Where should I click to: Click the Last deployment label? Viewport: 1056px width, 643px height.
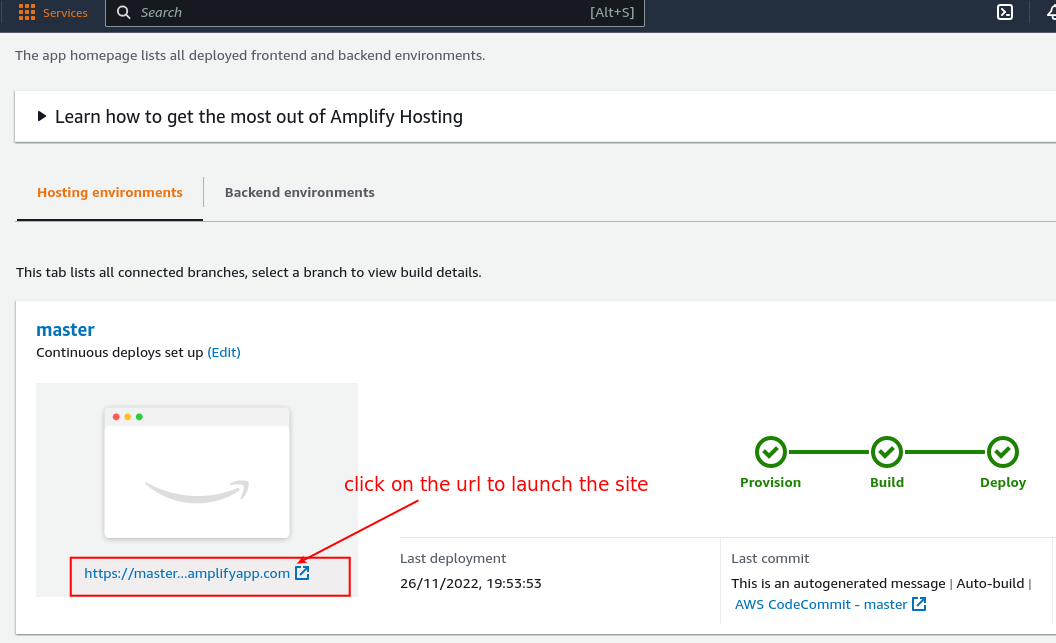coord(453,558)
